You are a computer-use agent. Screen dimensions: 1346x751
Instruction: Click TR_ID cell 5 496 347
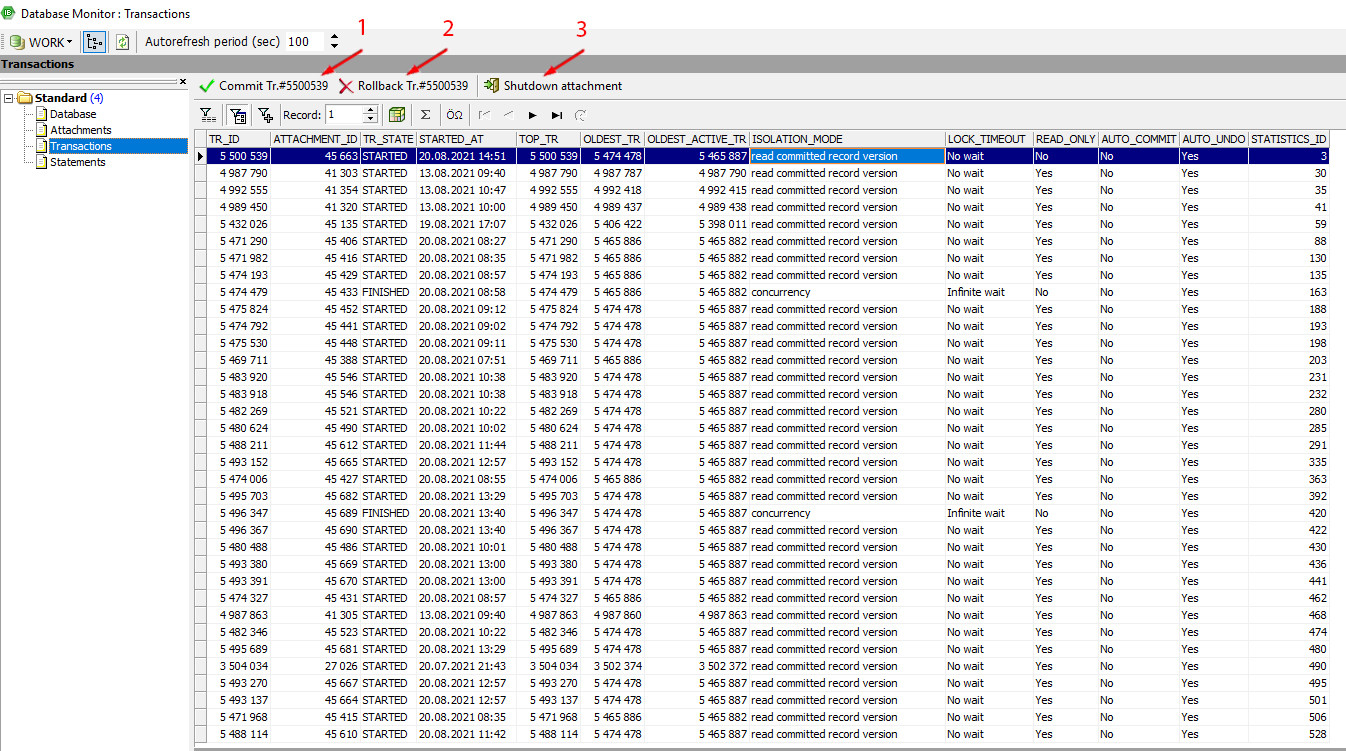tap(238, 513)
